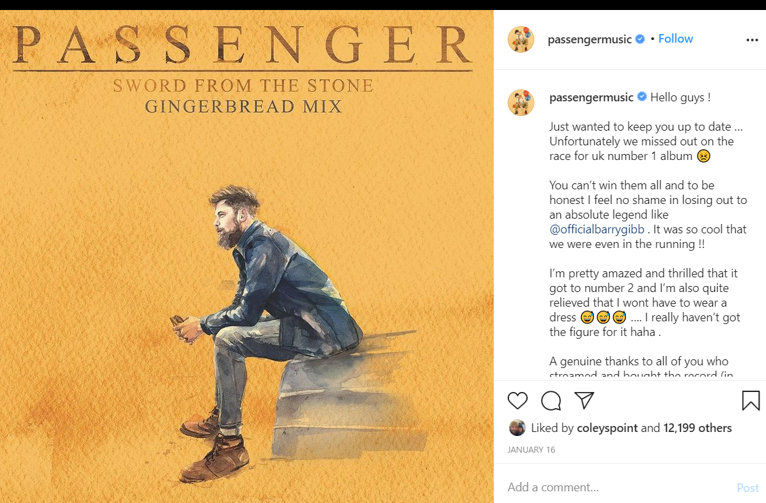Click the verified badge in the caption
The width and height of the screenshot is (766, 503).
click(642, 97)
